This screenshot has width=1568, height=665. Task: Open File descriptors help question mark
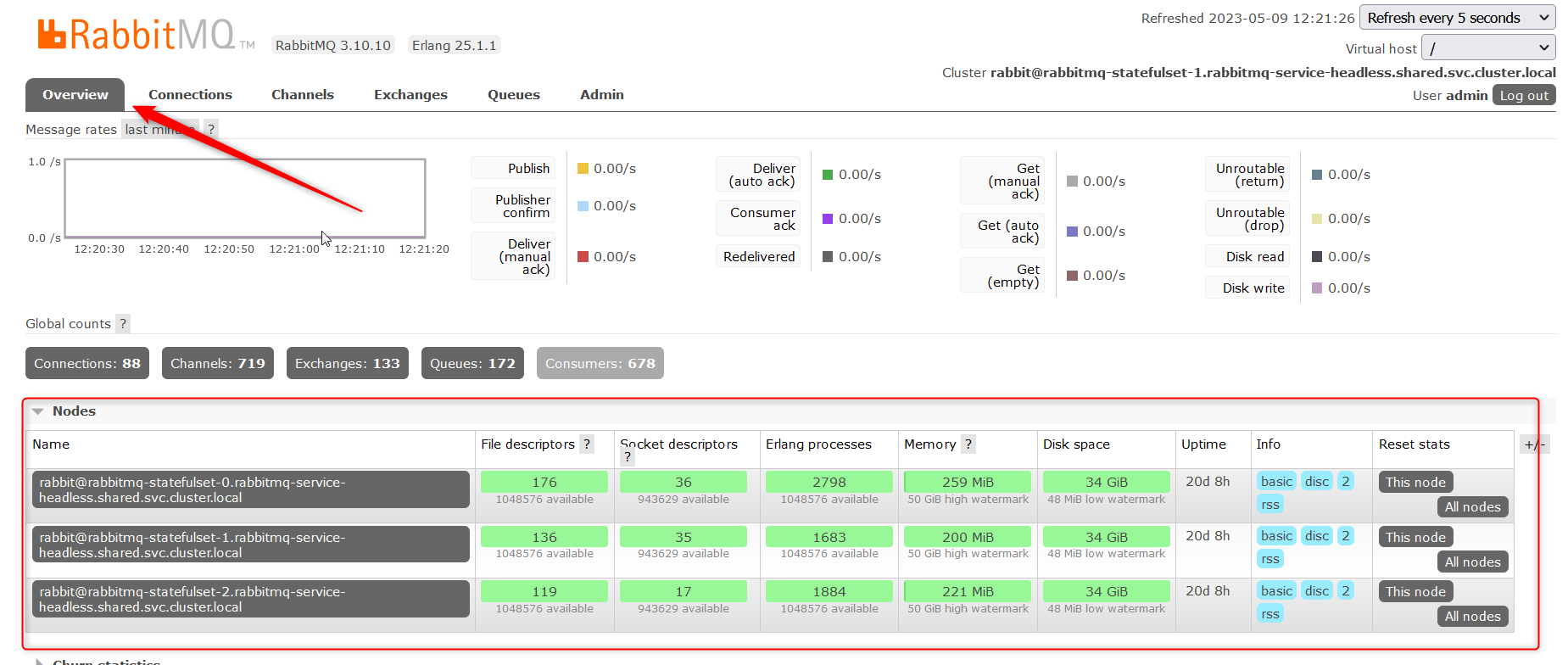point(586,444)
